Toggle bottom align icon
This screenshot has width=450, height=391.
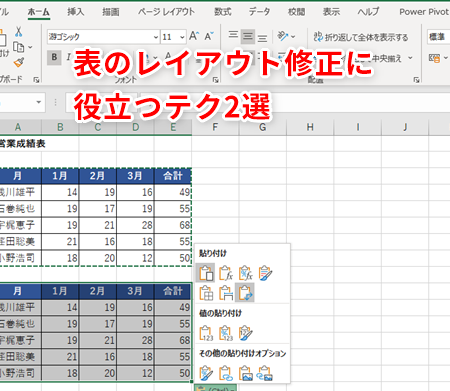262,37
